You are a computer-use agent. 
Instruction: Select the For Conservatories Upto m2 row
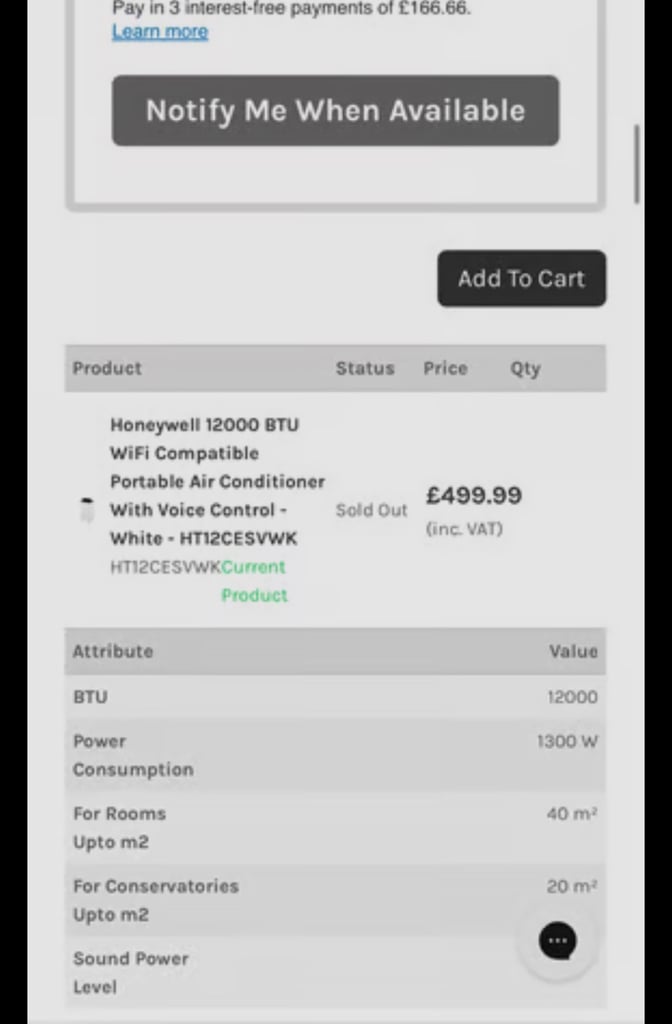335,900
